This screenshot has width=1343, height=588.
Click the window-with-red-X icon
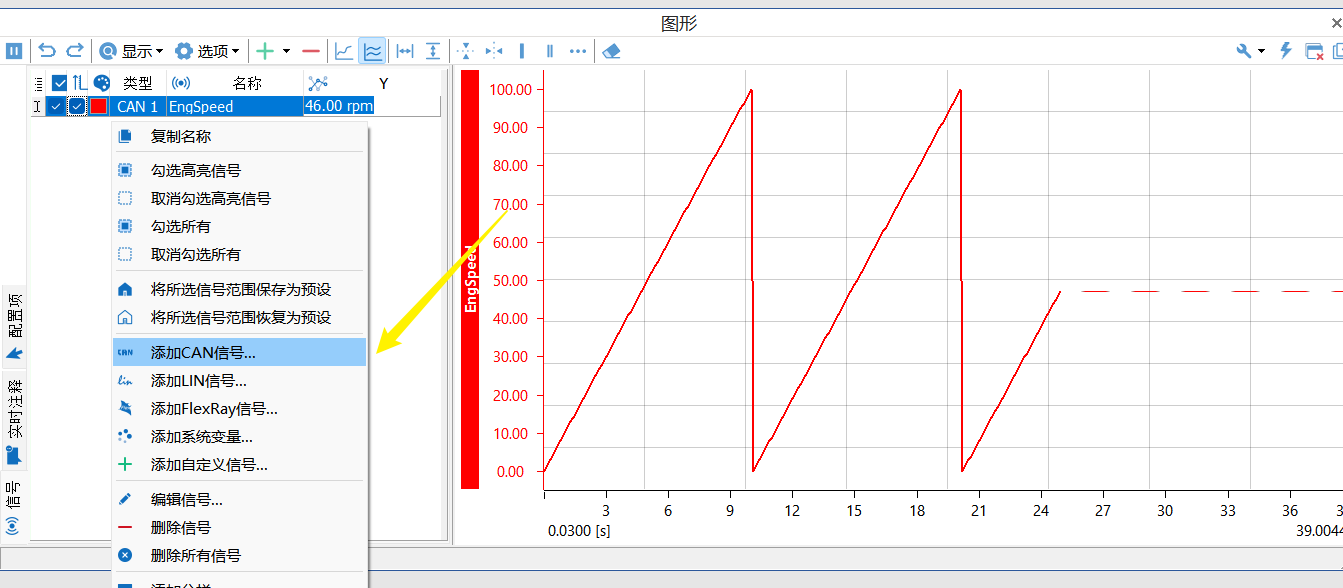coord(1314,51)
